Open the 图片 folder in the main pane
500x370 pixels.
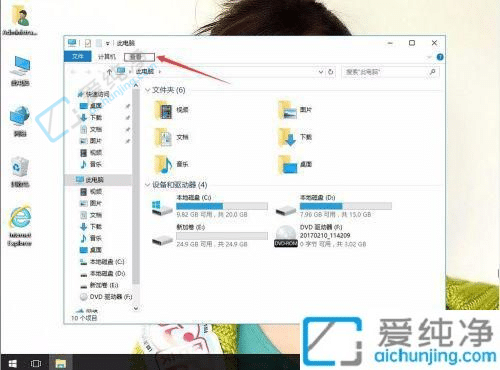[295, 111]
